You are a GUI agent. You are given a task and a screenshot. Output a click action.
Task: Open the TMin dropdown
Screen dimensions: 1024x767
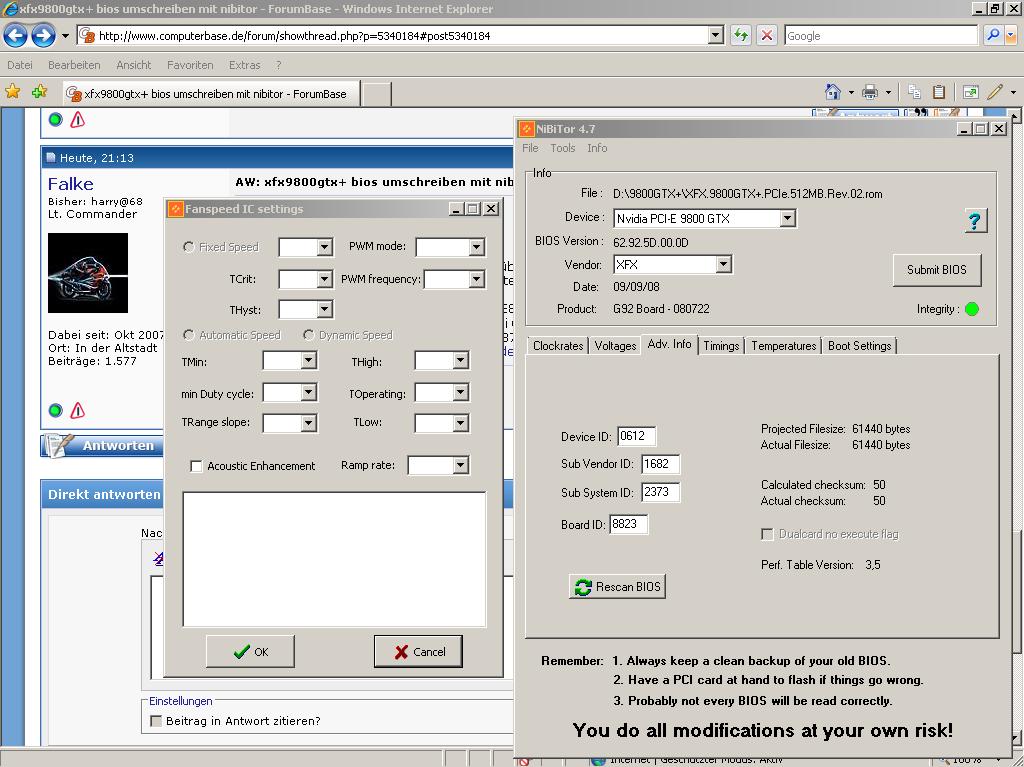click(x=309, y=361)
